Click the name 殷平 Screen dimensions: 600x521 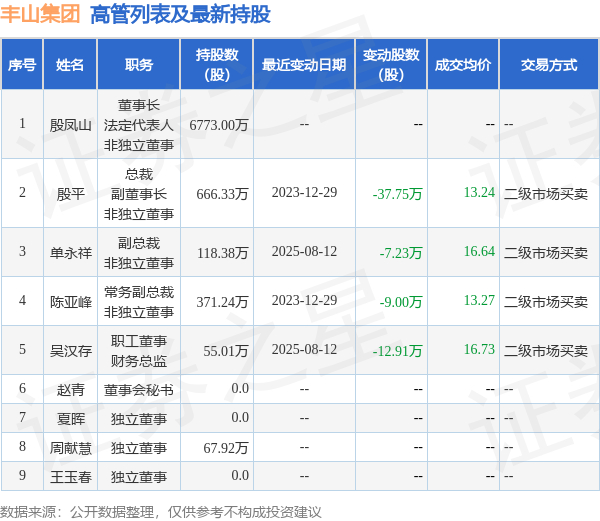click(x=70, y=194)
